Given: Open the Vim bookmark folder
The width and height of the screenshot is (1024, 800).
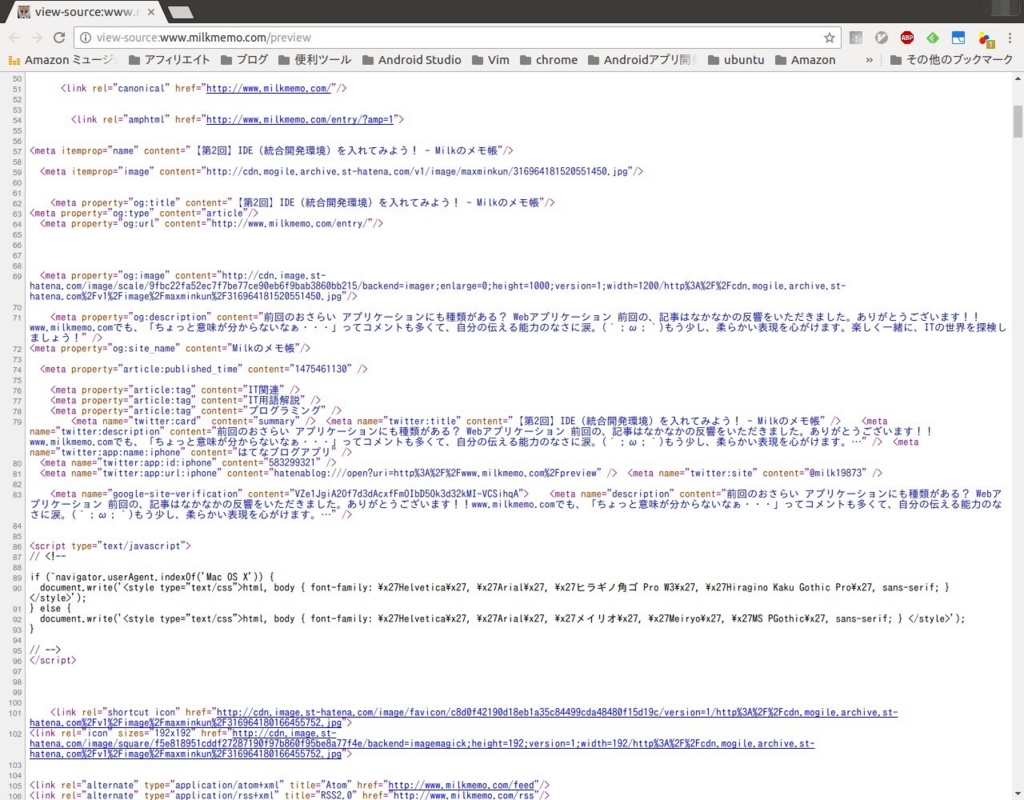Looking at the screenshot, I should pos(490,59).
